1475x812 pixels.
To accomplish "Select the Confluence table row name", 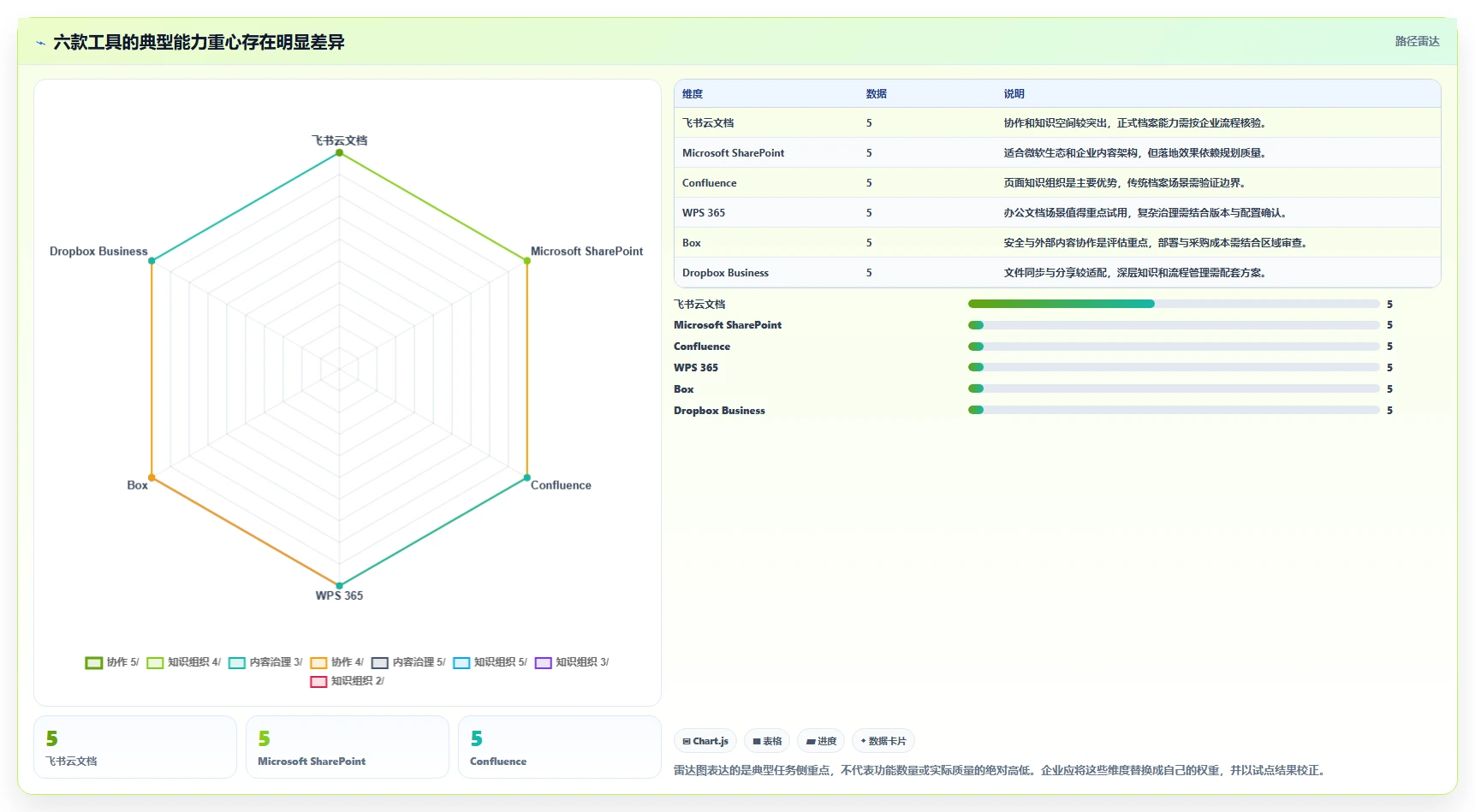I will pyautogui.click(x=709, y=183).
